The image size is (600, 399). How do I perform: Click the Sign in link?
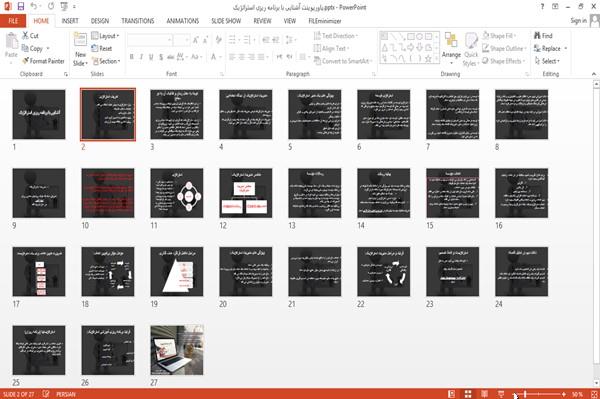pyautogui.click(x=578, y=21)
